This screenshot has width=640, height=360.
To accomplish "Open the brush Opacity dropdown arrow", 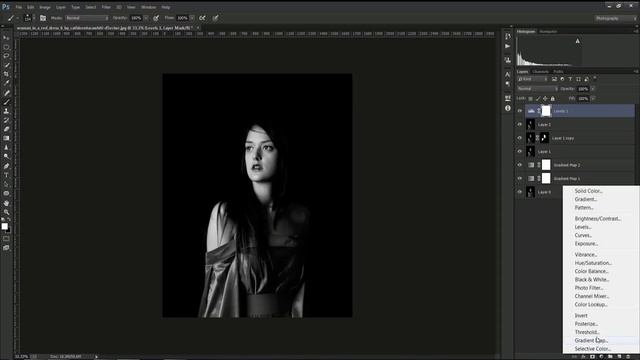I will (146, 18).
